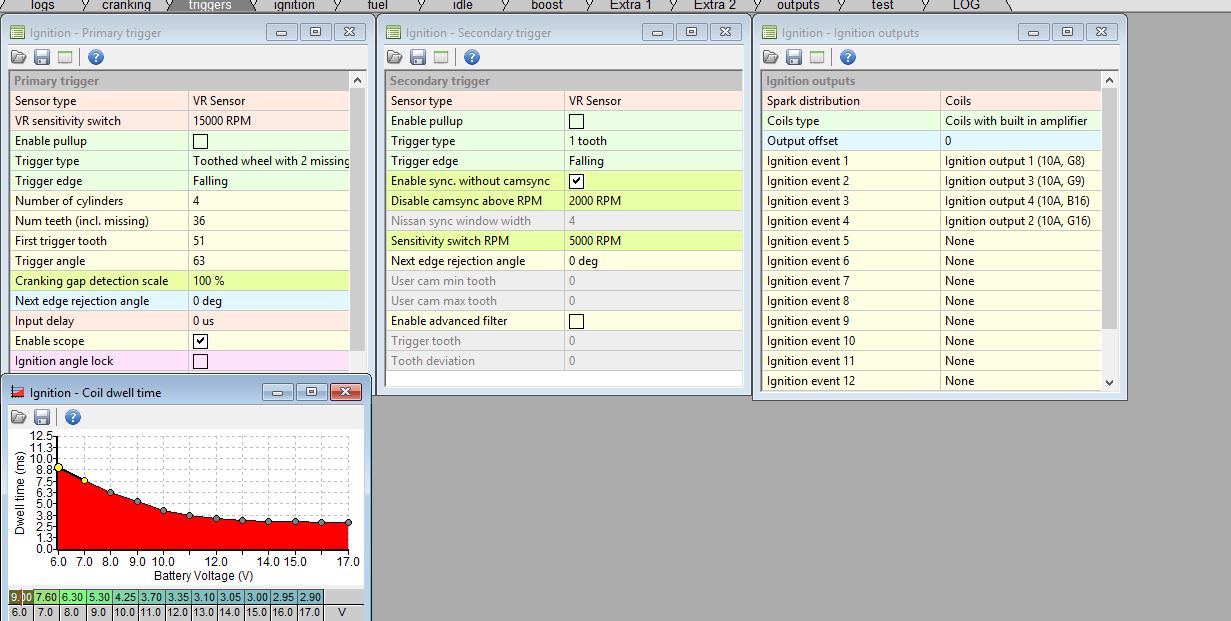
Task: Disable the Enable scope checkbox
Action: 200,341
